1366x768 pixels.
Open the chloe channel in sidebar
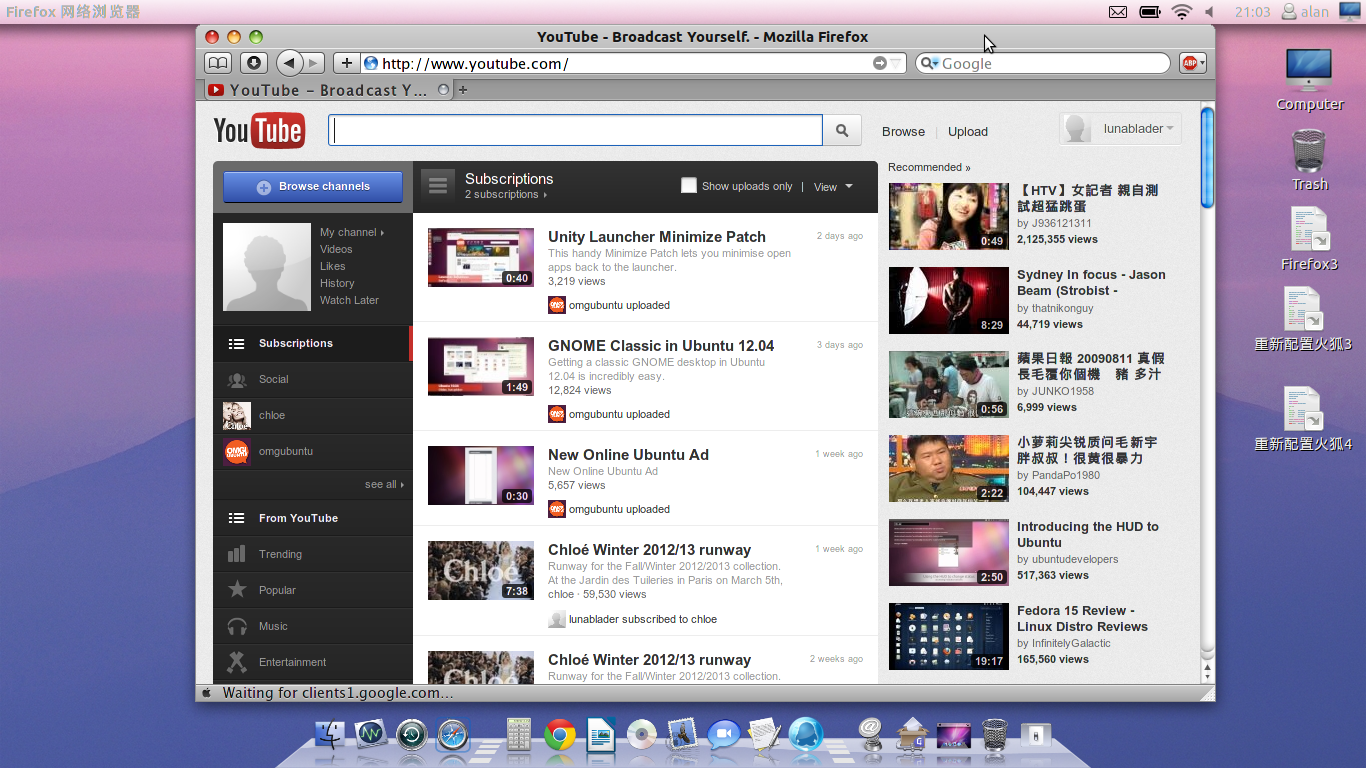tap(312, 415)
